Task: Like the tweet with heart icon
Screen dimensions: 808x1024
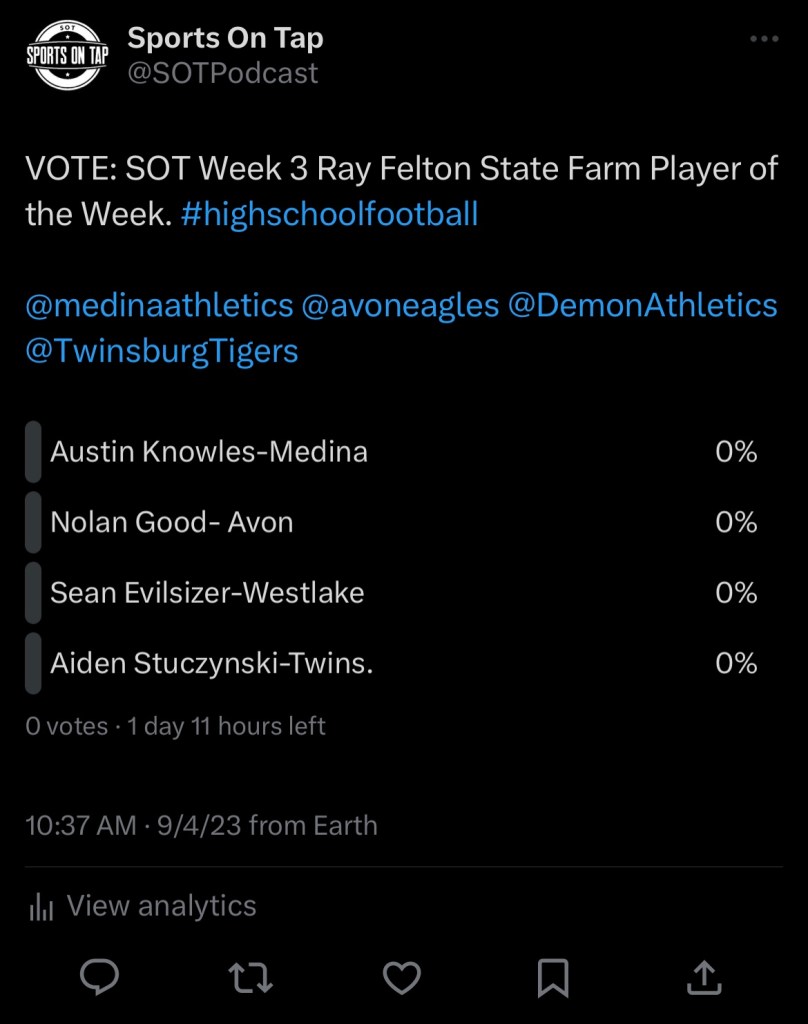Action: [401, 976]
